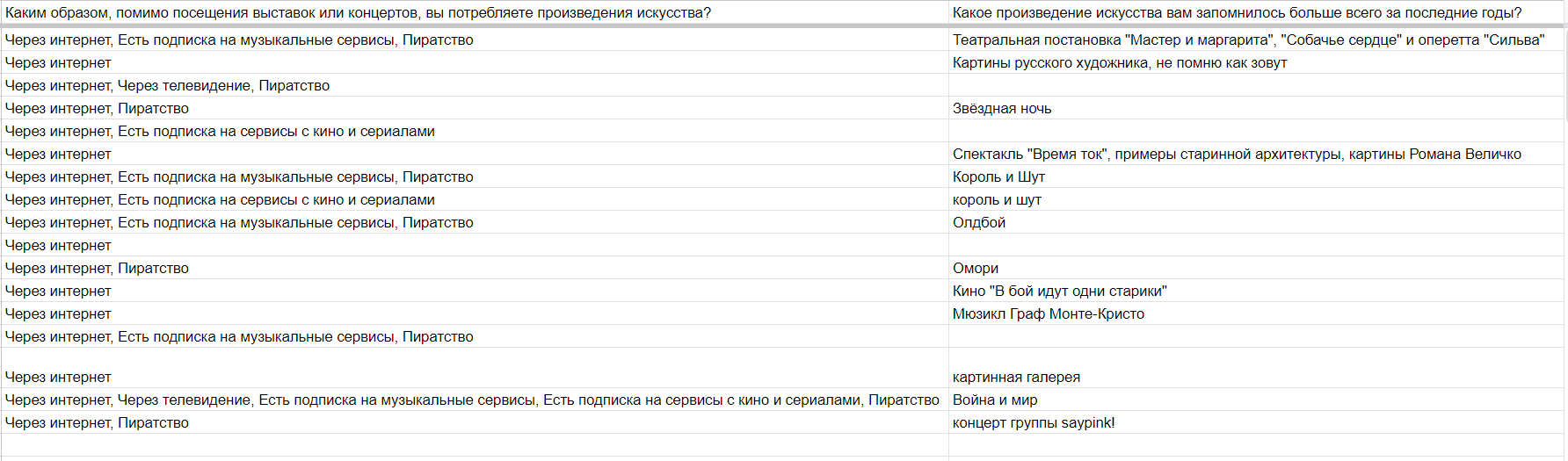Click the 'Мюзикл Граф Монте-Кристо' cell

pos(1256,313)
